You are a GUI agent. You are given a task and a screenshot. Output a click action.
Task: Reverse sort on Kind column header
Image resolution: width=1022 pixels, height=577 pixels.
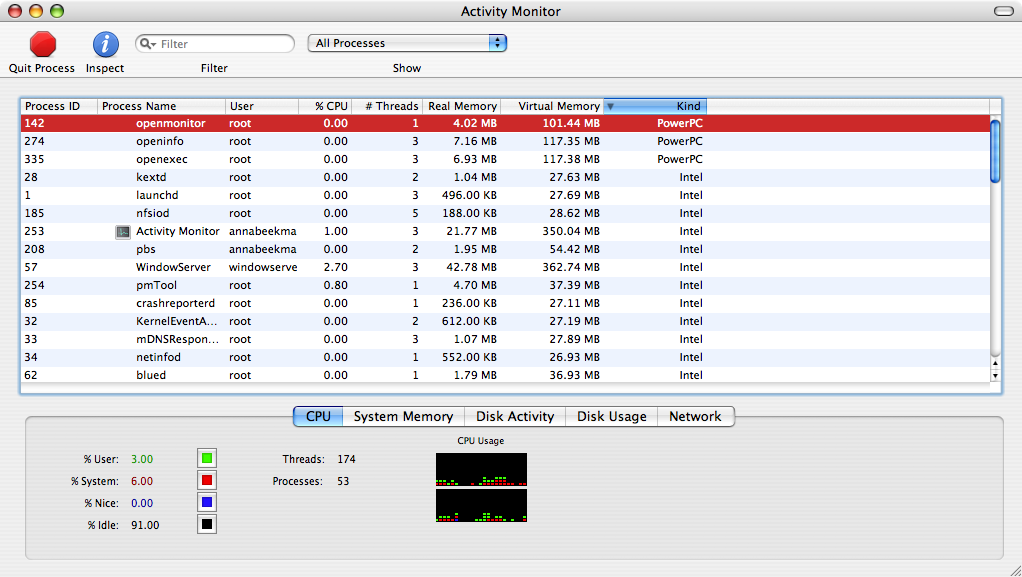655,106
